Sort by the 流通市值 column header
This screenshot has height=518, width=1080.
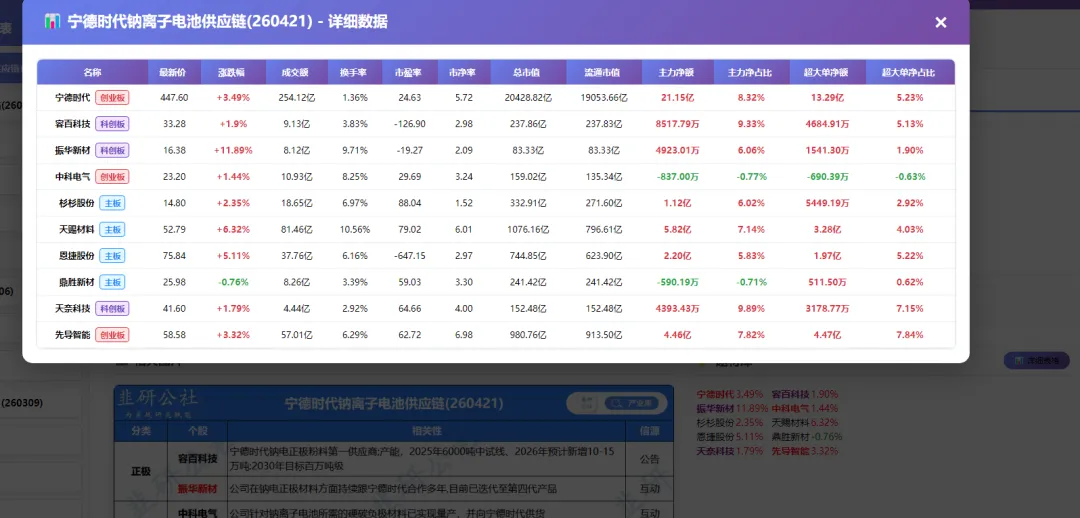click(603, 72)
